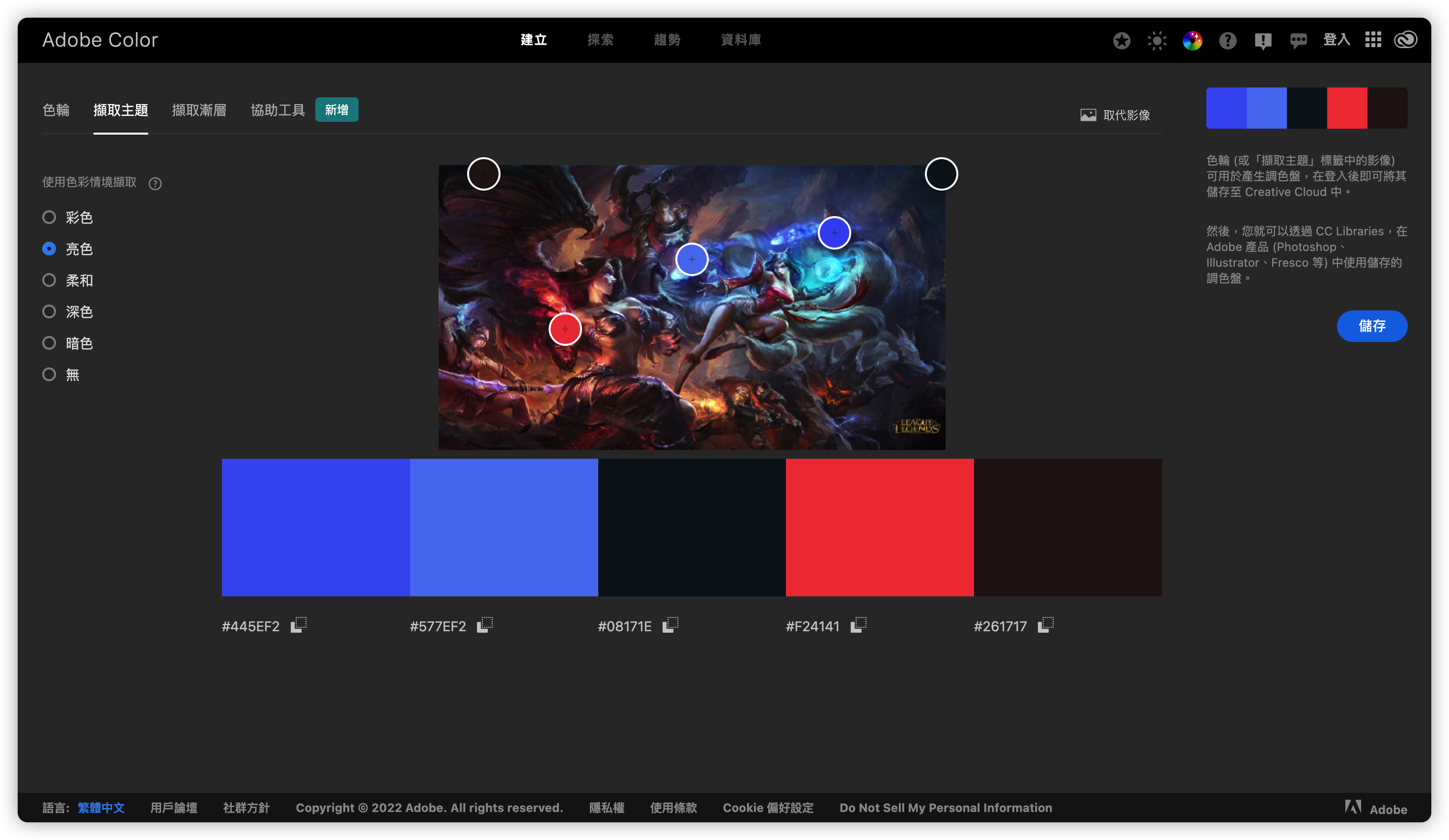Copy the #F24141 hex value
This screenshot has width=1449, height=840.
coord(859,625)
